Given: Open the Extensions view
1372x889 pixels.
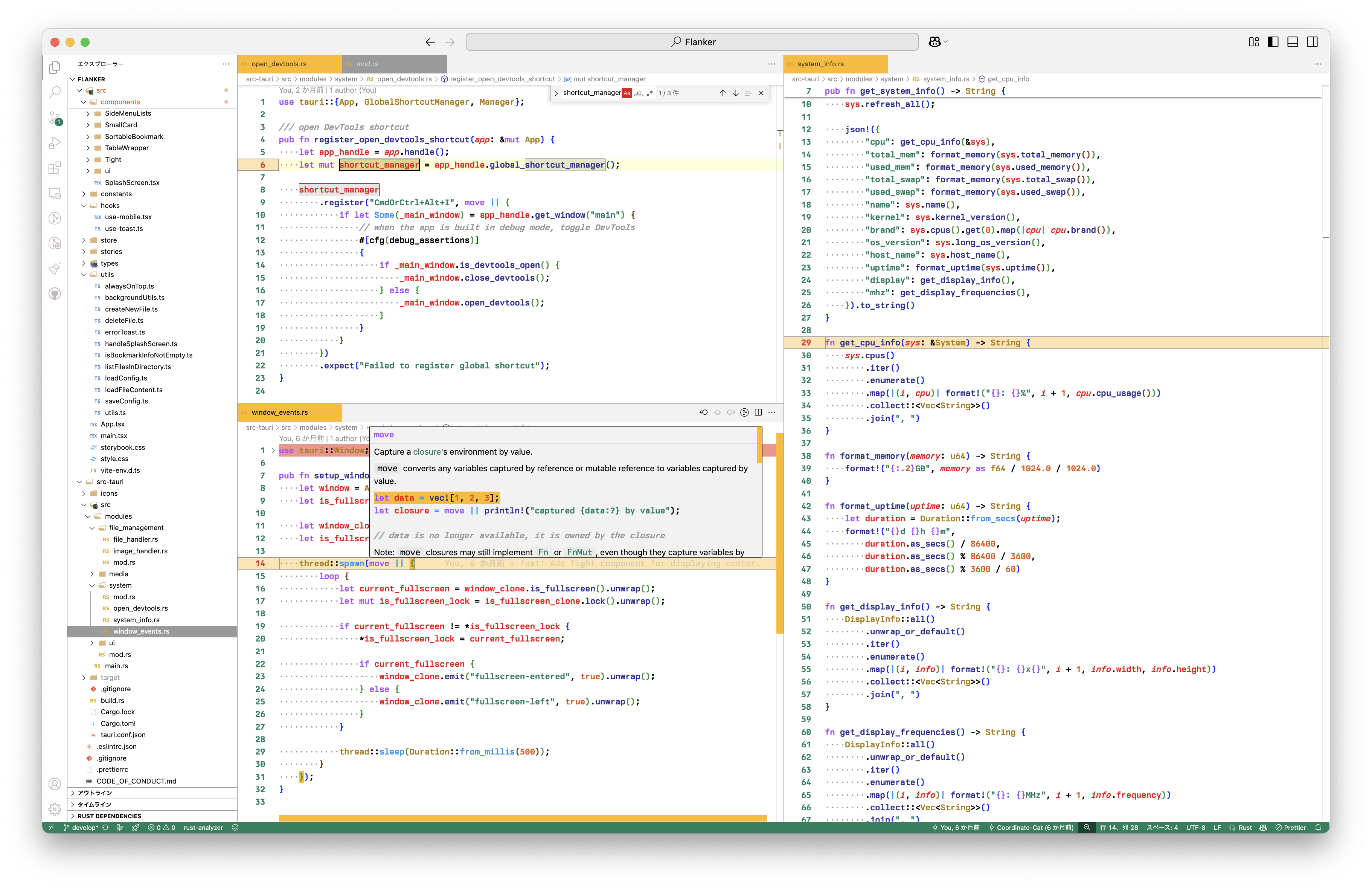Looking at the screenshot, I should pos(55,168).
